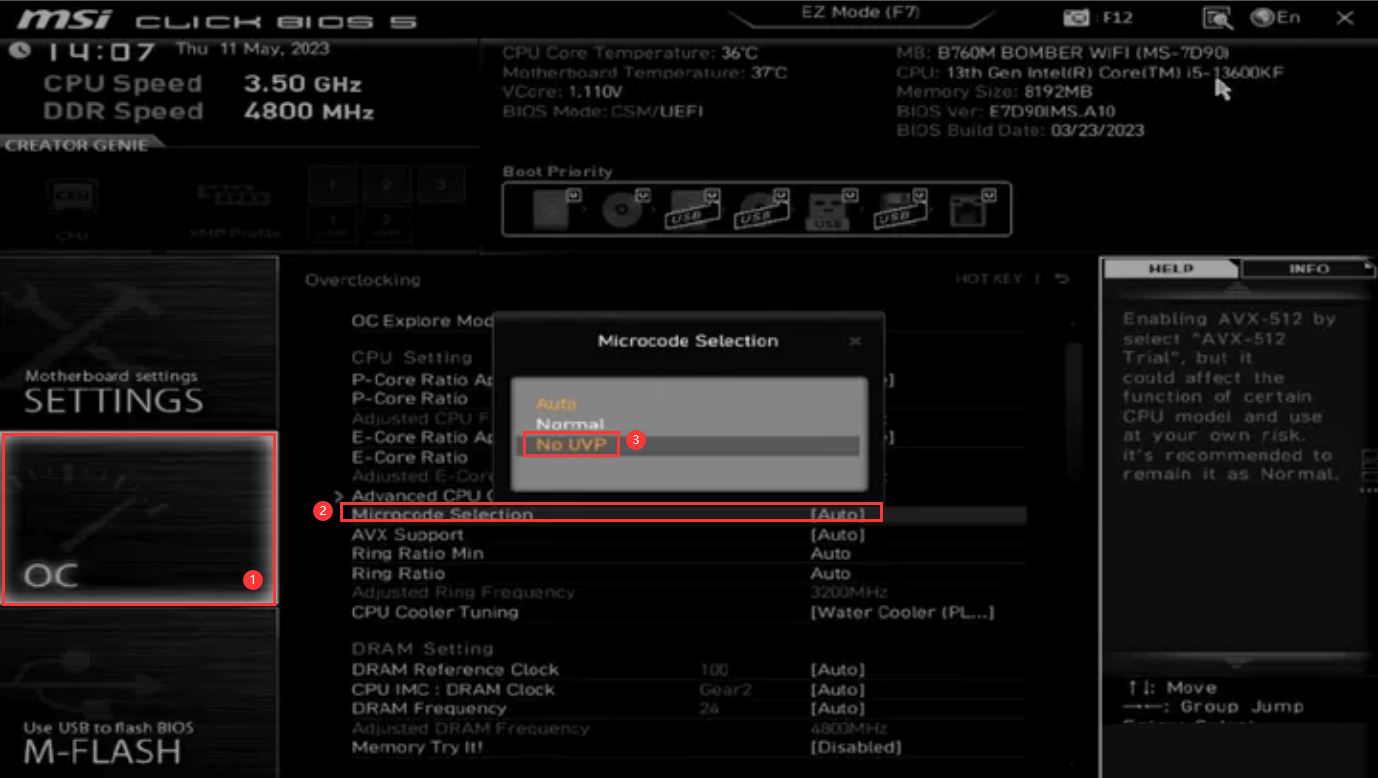Click the Adjusted DRAM Frequency 4800MHz value

click(848, 728)
